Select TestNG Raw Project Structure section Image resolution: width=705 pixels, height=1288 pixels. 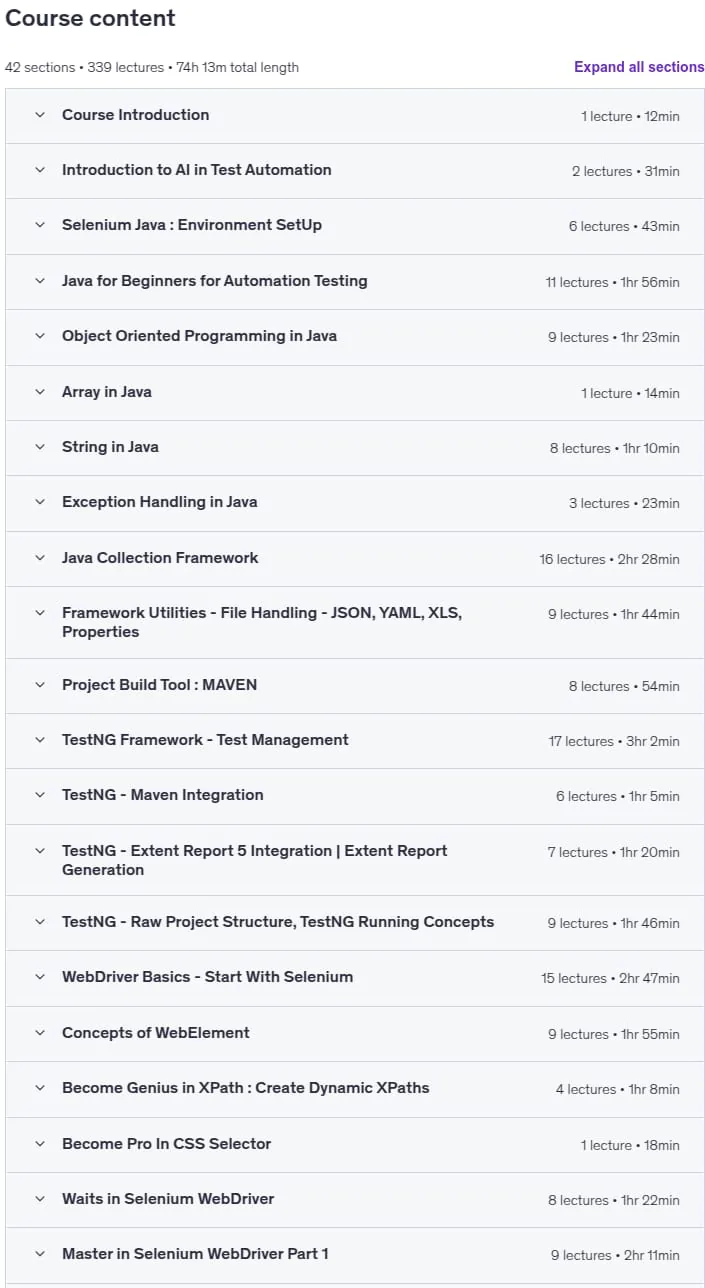tap(355, 923)
